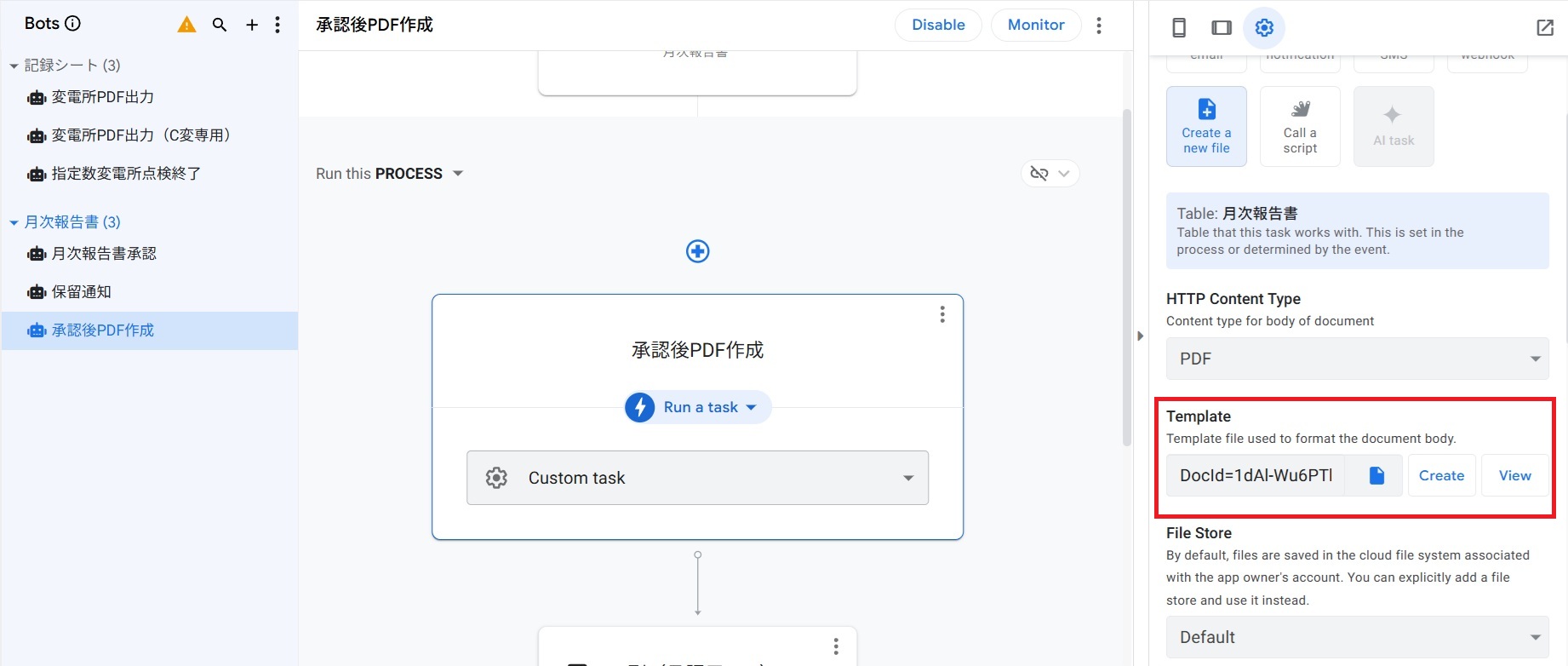Open Bots panel three-dot menu

click(x=278, y=25)
